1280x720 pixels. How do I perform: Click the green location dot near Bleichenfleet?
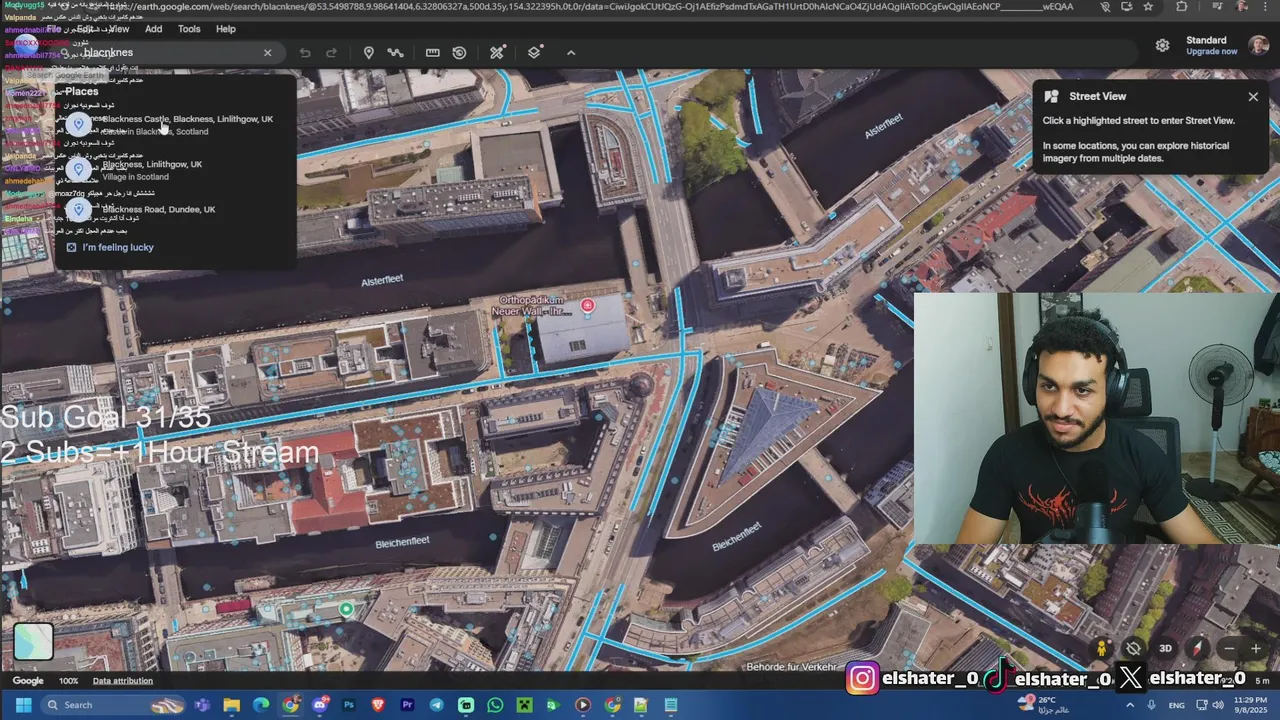[x=346, y=609]
